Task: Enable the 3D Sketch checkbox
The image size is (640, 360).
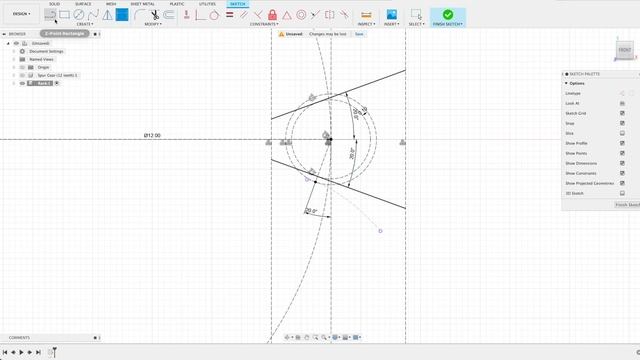Action: (x=622, y=193)
